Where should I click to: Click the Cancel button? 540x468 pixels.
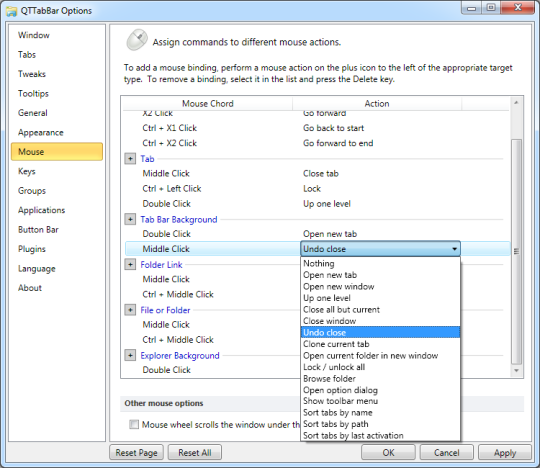(447, 453)
